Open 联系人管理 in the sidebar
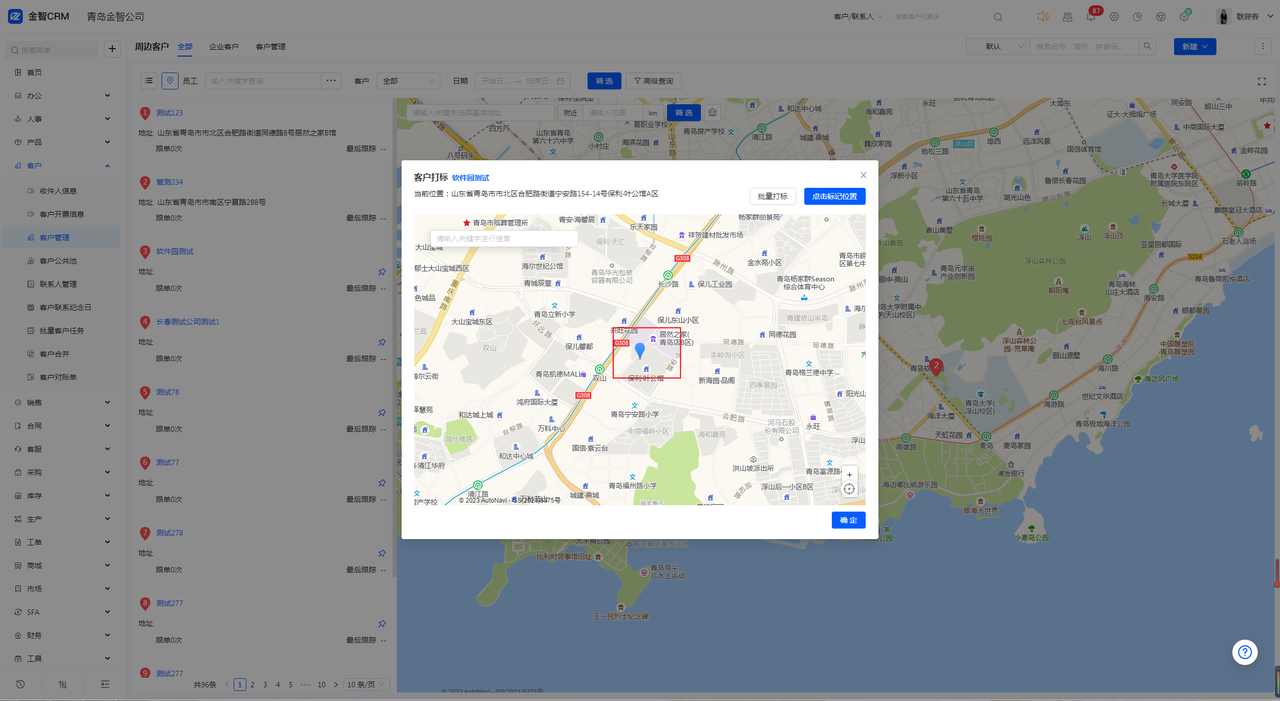 58,284
